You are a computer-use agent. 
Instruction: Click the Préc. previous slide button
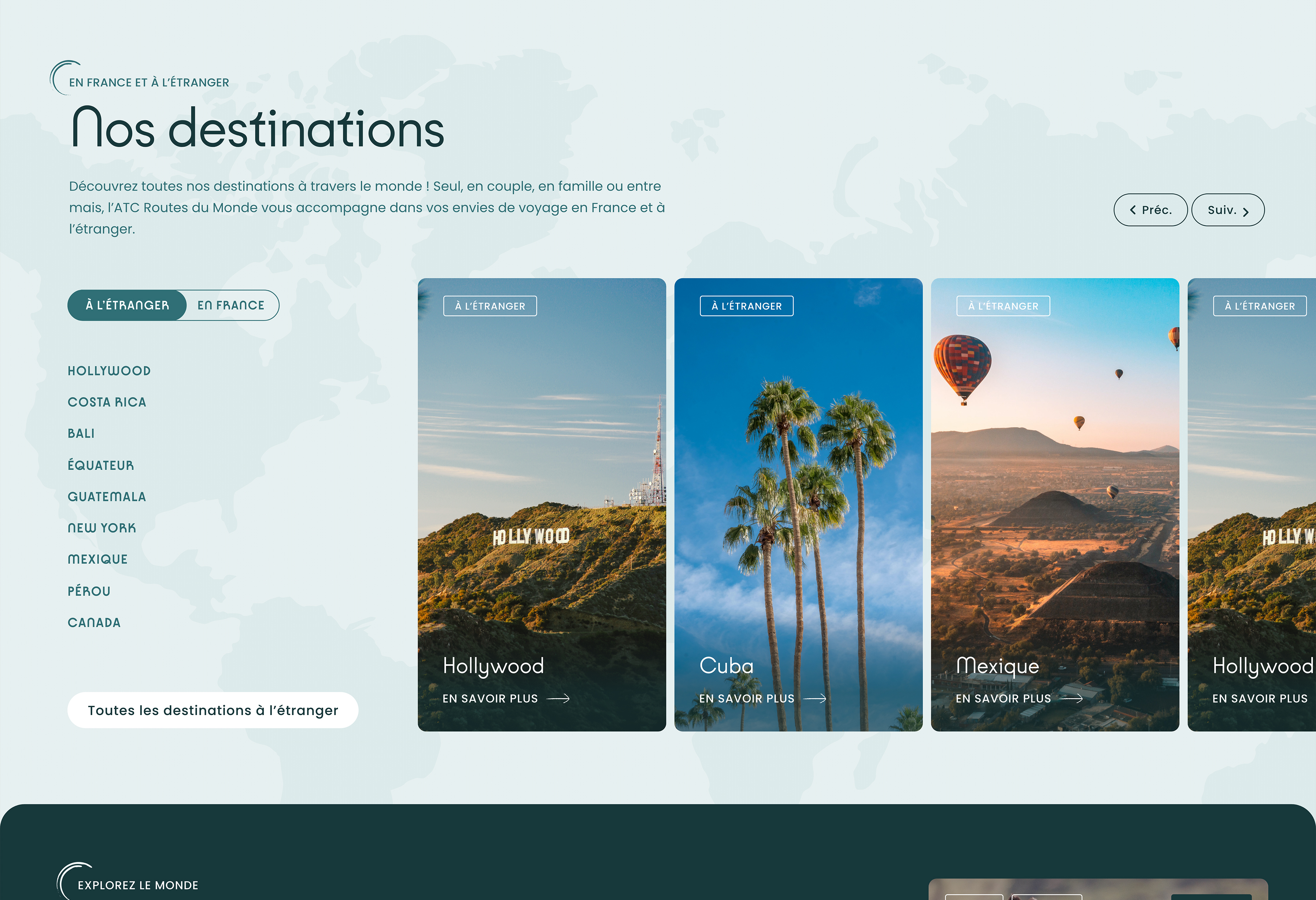(x=1150, y=210)
